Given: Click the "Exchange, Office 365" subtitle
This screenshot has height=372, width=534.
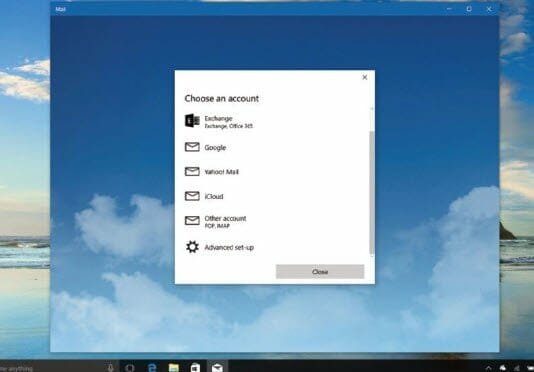Looking at the screenshot, I should [229, 126].
